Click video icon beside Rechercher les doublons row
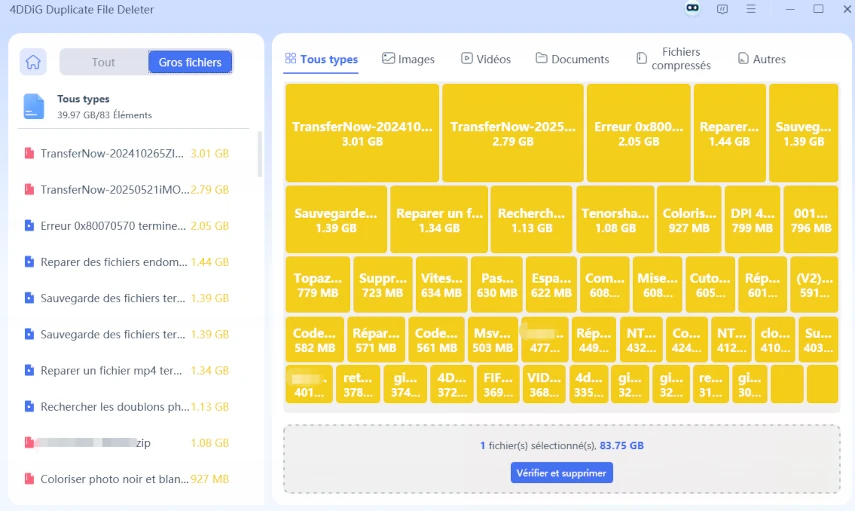The height and width of the screenshot is (511, 855). (29, 406)
